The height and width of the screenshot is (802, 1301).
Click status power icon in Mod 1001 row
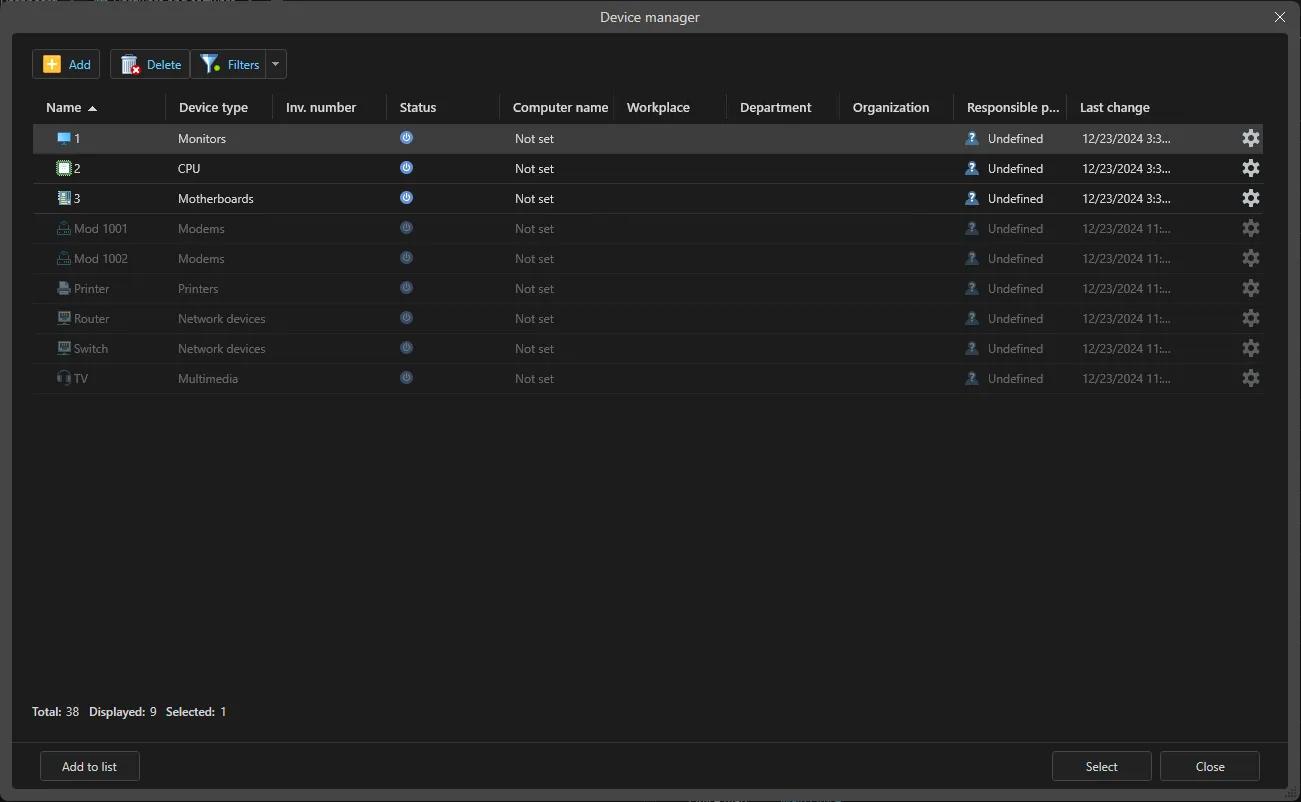pos(406,228)
